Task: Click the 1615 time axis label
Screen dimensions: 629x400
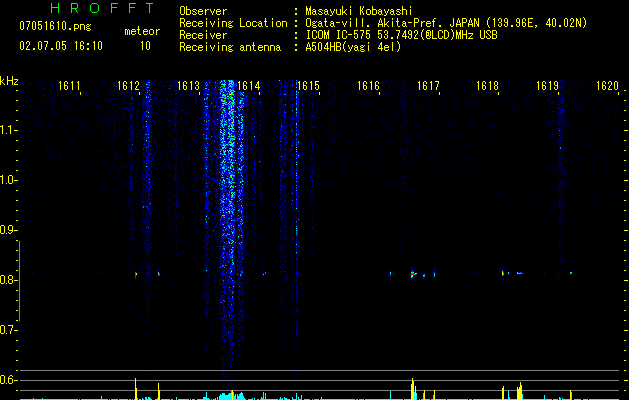Action: [308, 86]
